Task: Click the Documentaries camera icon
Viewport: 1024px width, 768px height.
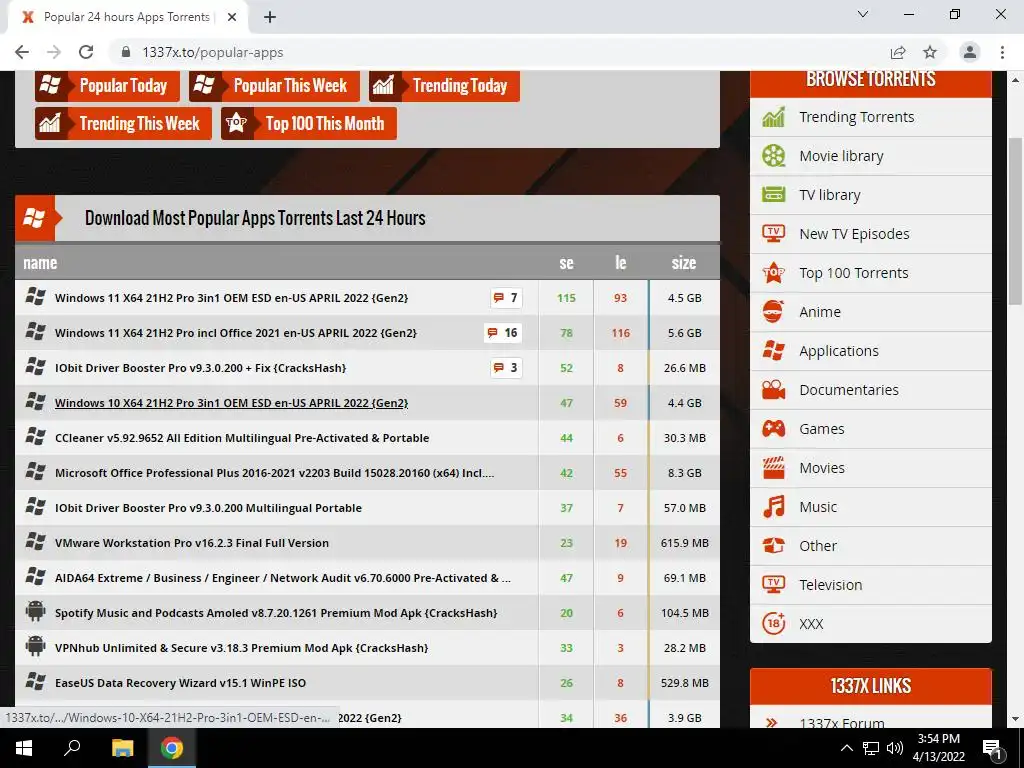Action: click(773, 390)
